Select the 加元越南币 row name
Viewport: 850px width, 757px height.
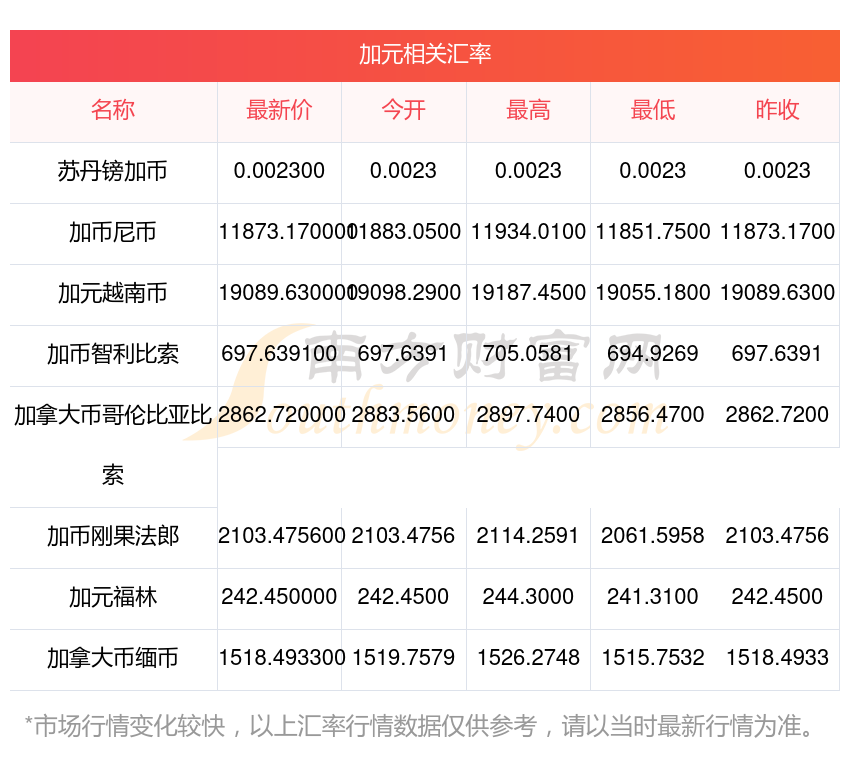point(113,293)
